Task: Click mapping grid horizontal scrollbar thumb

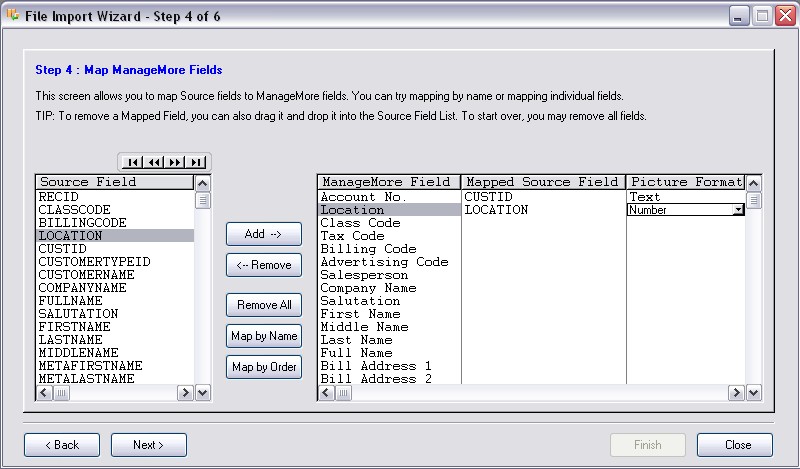Action: [343, 393]
